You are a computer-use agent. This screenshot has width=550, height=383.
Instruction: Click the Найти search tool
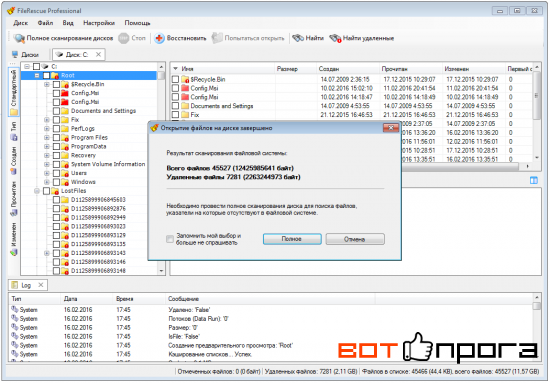308,38
